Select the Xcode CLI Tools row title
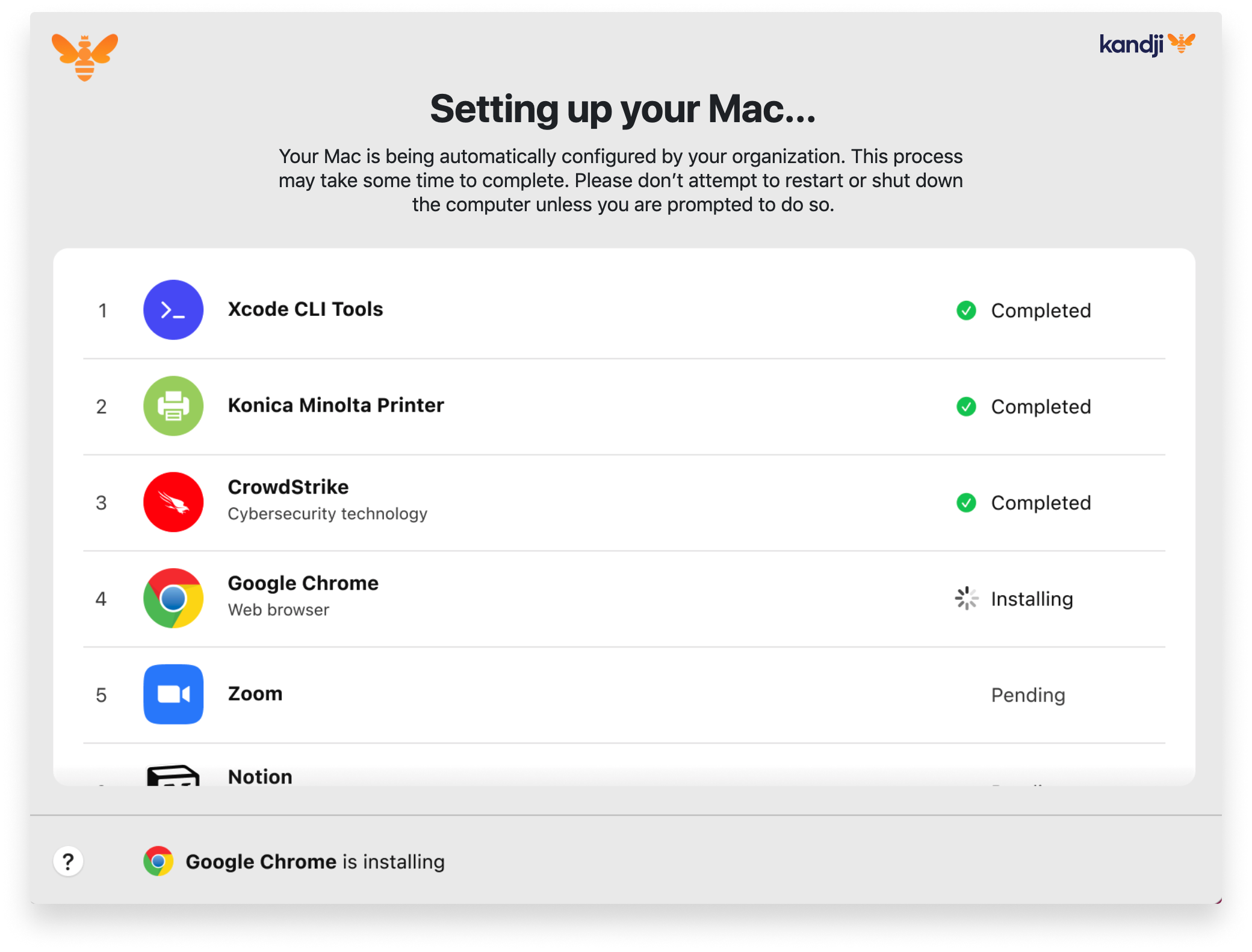Image resolution: width=1252 pixels, height=952 pixels. coord(305,309)
